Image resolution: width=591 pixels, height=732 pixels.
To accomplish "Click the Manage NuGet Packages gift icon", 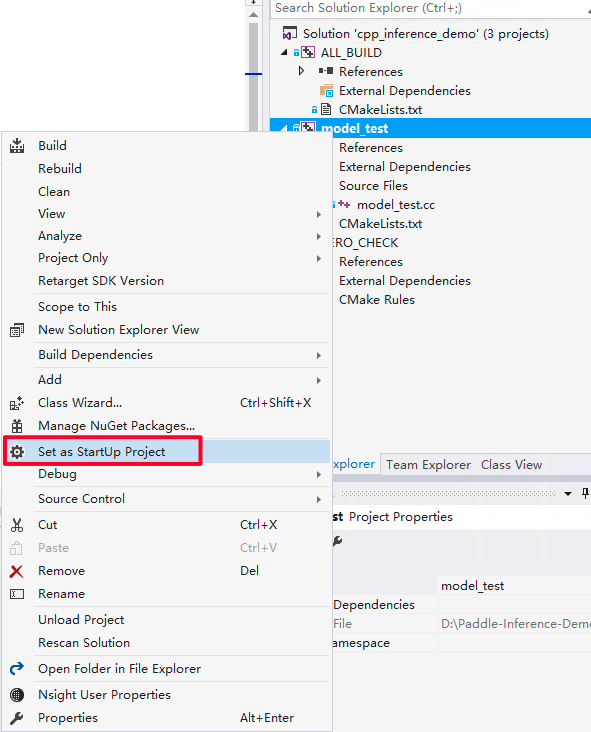I will 17,426.
